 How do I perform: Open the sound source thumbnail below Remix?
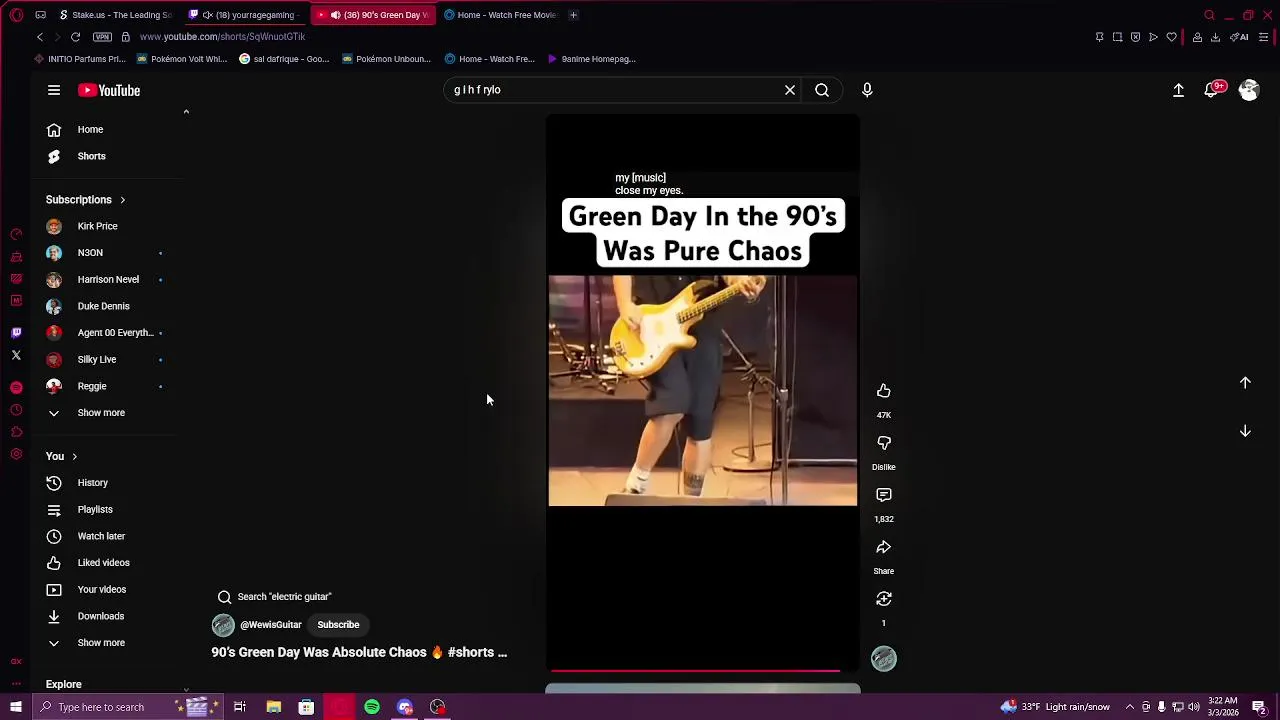(x=884, y=658)
